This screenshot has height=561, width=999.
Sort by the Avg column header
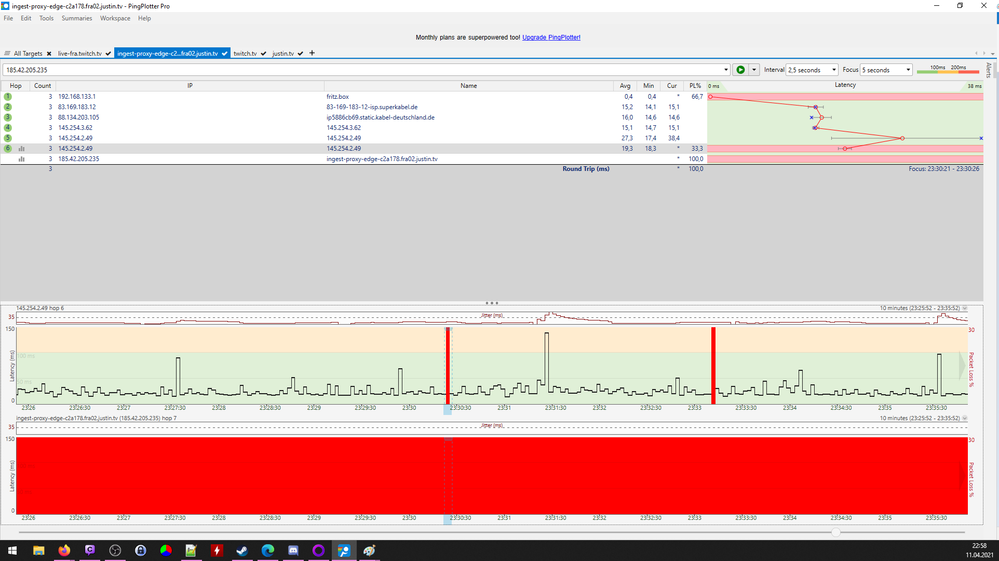pyautogui.click(x=625, y=85)
